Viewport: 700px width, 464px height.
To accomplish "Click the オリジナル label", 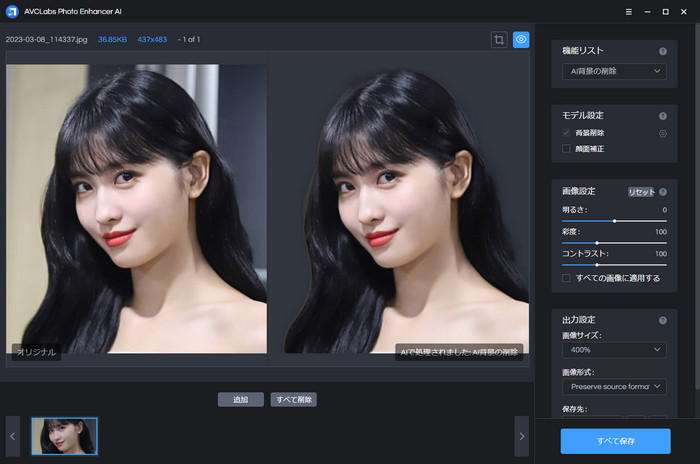I will click(37, 352).
